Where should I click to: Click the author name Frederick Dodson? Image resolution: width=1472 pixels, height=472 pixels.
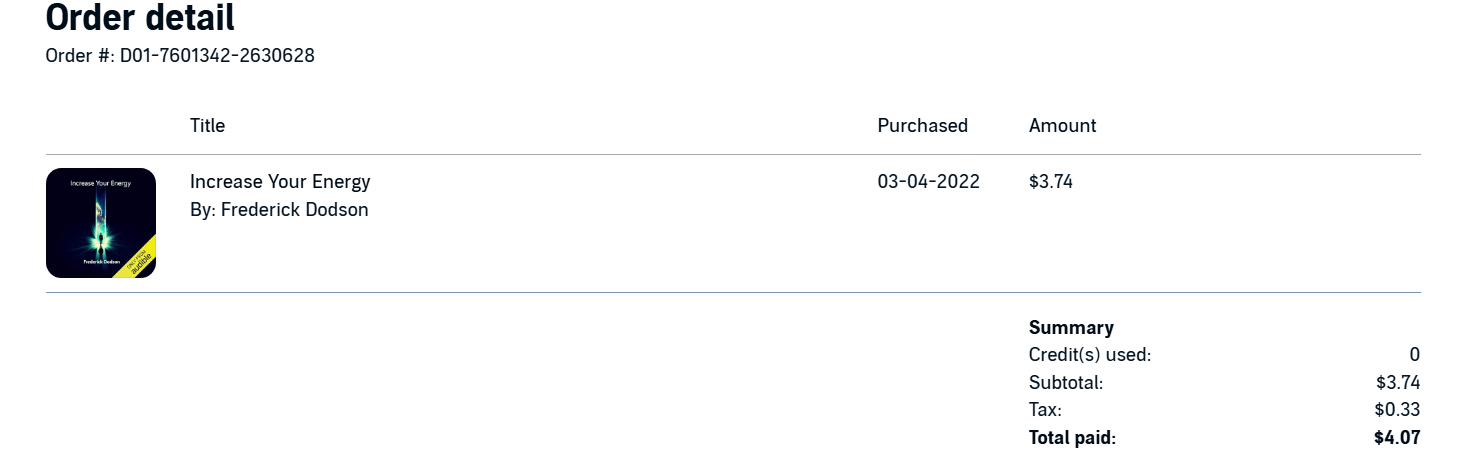294,210
